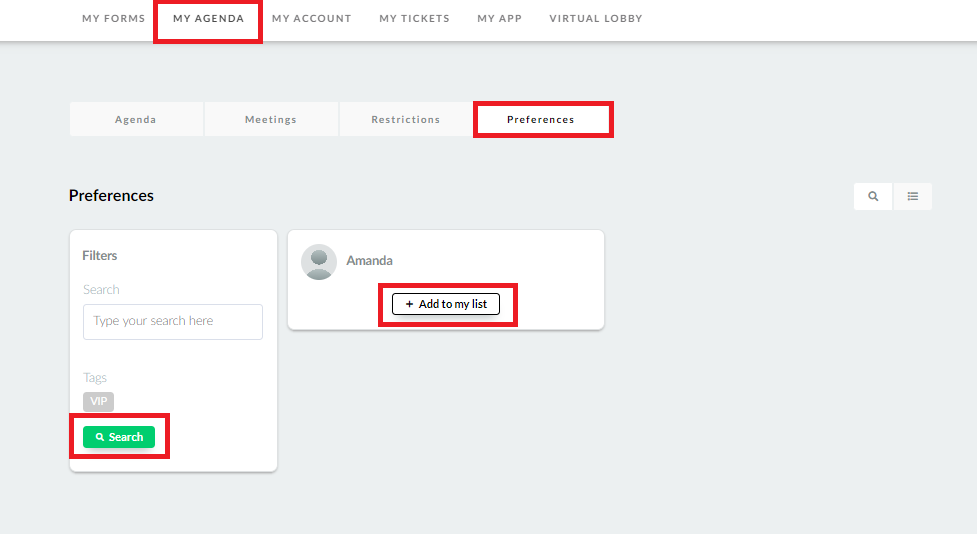Open the My Forms menu
The width and height of the screenshot is (977, 534).
click(x=113, y=19)
